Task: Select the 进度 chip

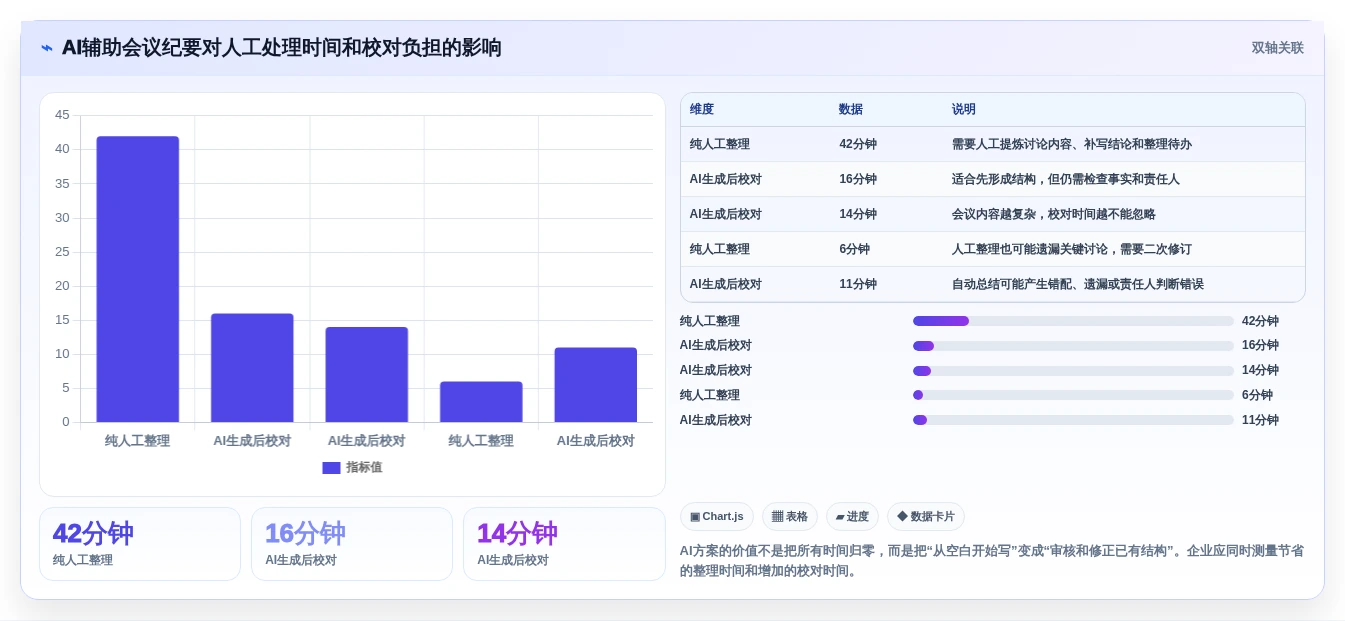Action: (852, 517)
